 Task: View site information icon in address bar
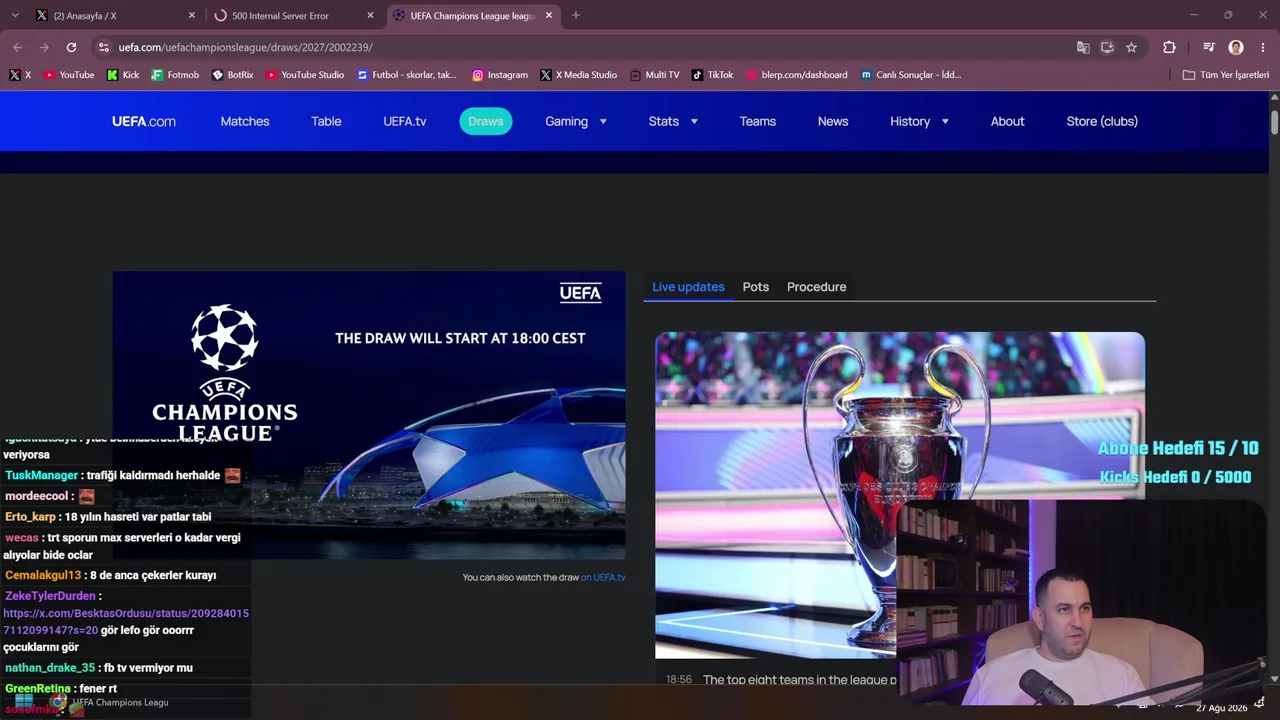pos(103,47)
